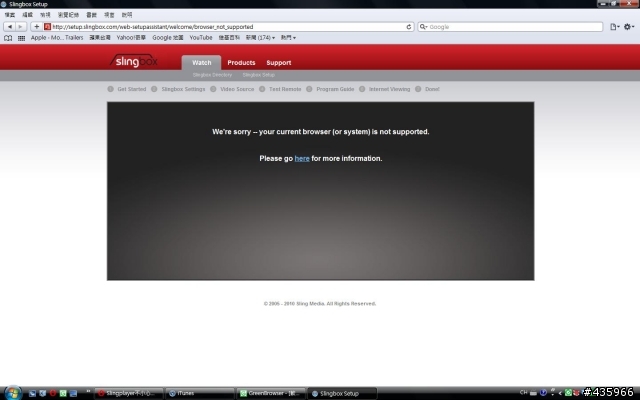Open the gear settings menu
Screen dimensions: 640x400
tap(629, 27)
